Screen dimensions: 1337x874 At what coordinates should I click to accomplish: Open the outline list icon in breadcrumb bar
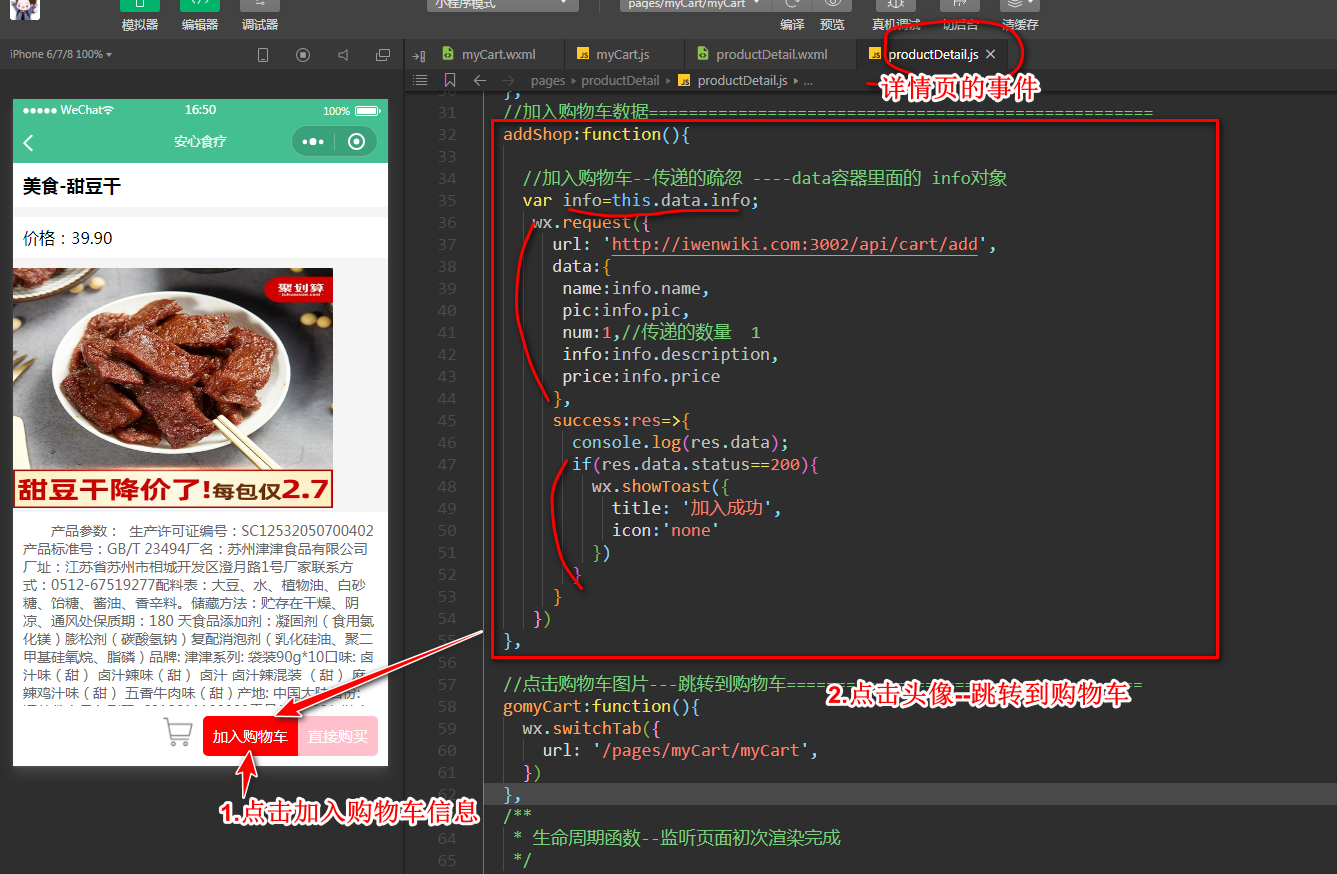[x=421, y=81]
